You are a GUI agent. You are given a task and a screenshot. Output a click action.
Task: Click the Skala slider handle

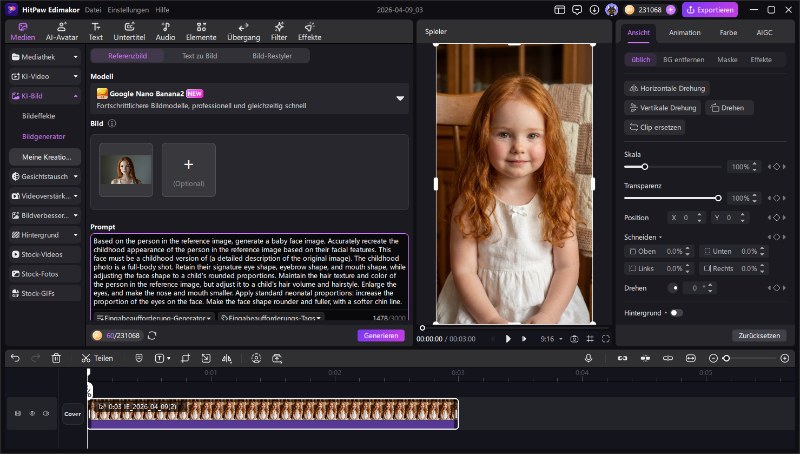644,167
